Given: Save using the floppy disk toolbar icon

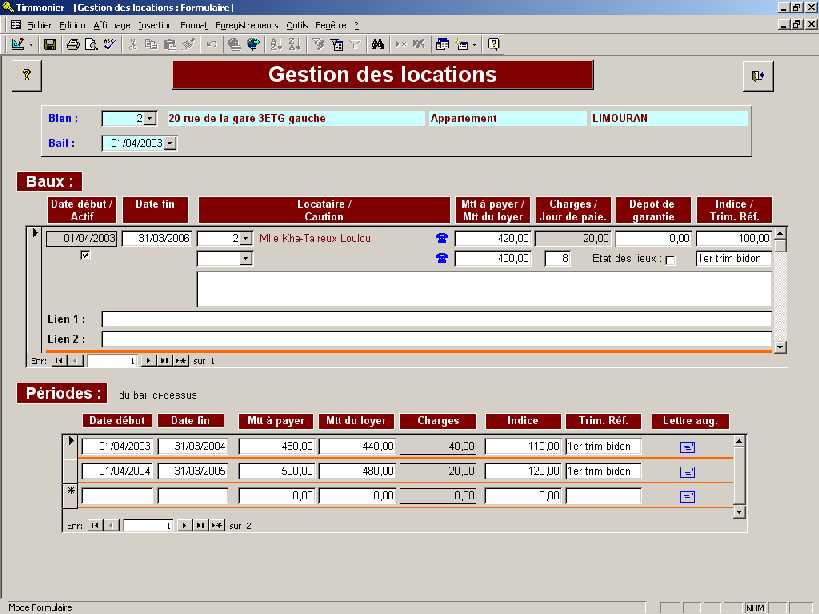Looking at the screenshot, I should point(50,44).
